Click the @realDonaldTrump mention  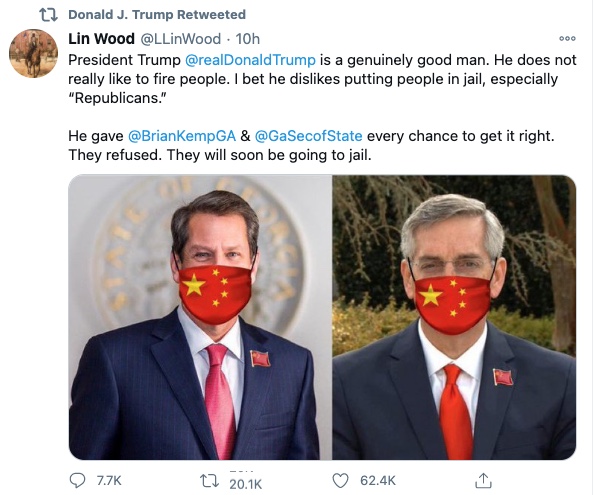click(x=250, y=60)
